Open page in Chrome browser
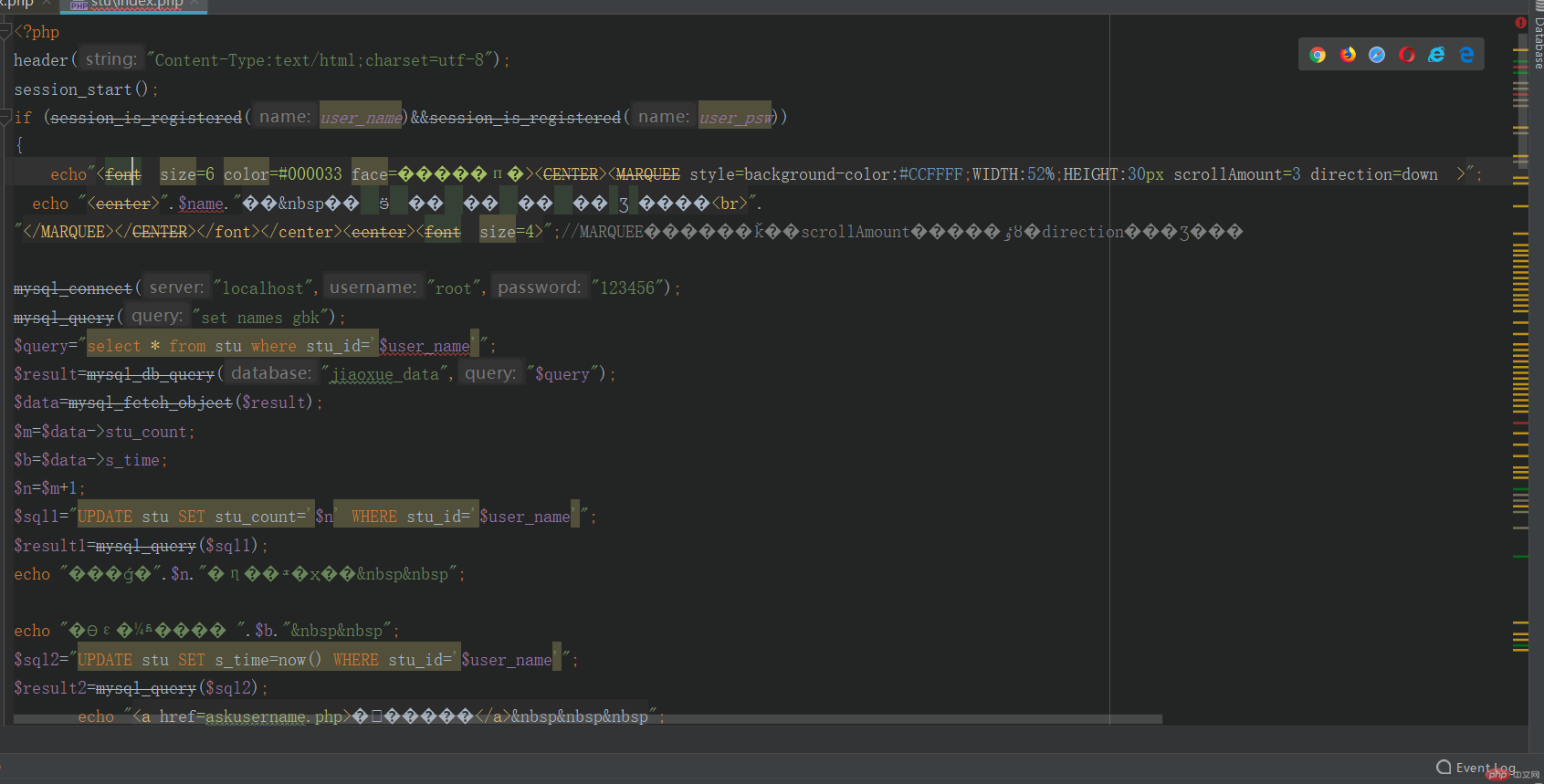Viewport: 1544px width, 784px height. [1318, 55]
